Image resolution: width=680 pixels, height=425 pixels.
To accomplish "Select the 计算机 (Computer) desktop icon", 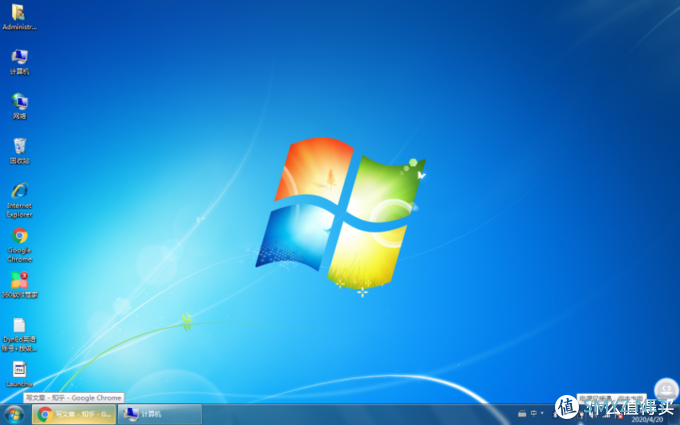I will click(x=19, y=62).
